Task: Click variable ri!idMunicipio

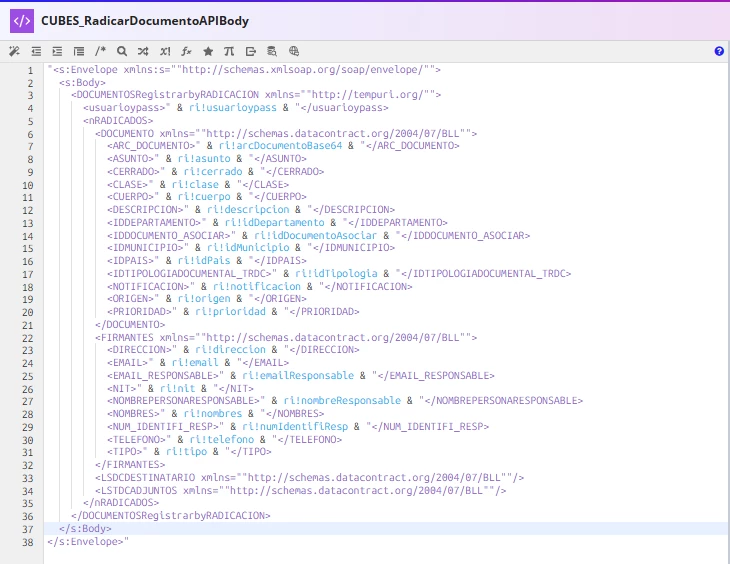Action: coord(248,248)
